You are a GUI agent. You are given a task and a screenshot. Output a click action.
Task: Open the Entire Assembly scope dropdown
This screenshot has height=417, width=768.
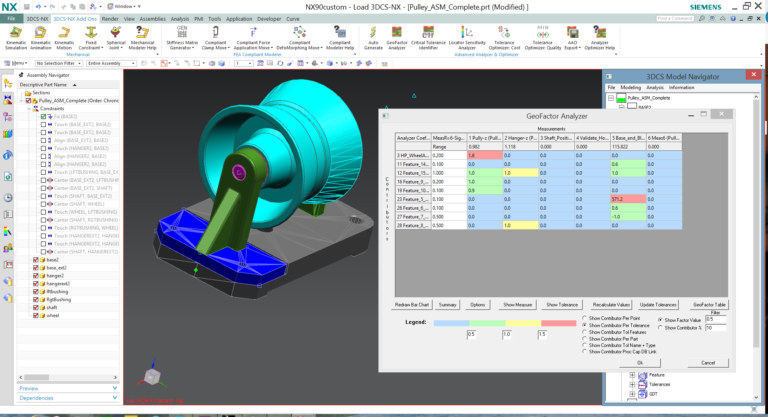click(111, 63)
